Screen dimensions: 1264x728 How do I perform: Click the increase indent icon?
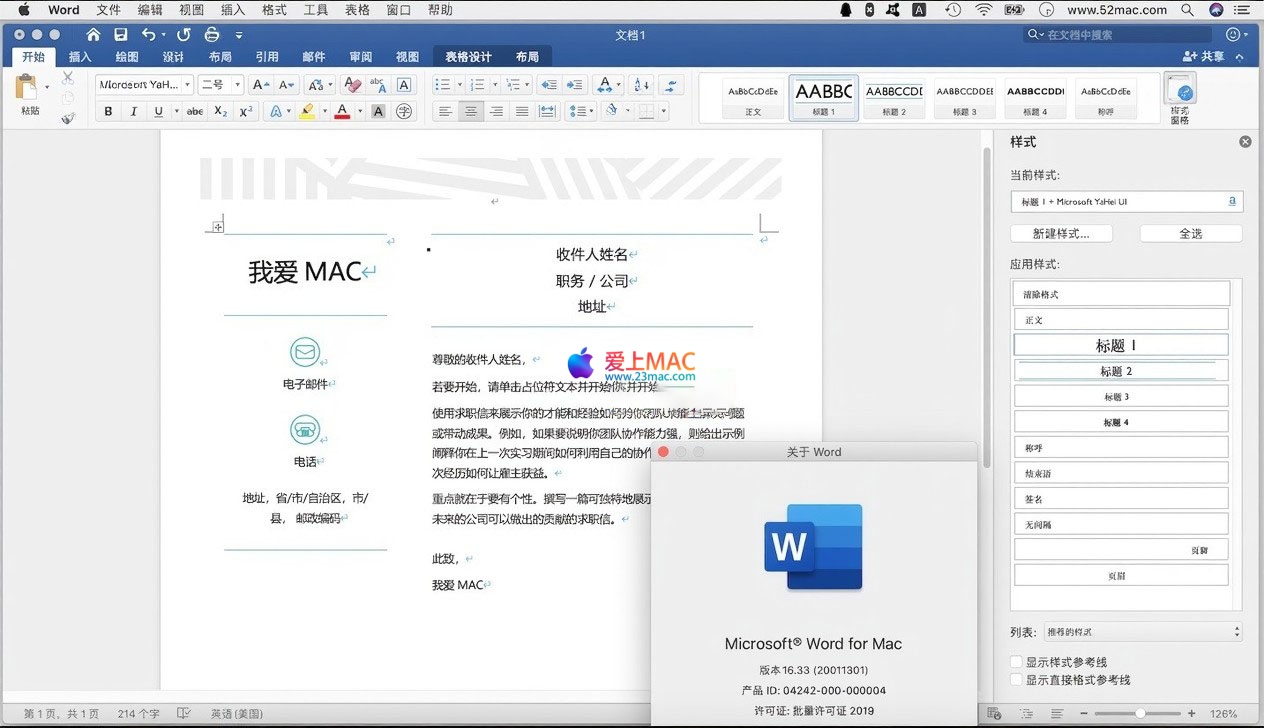click(573, 85)
